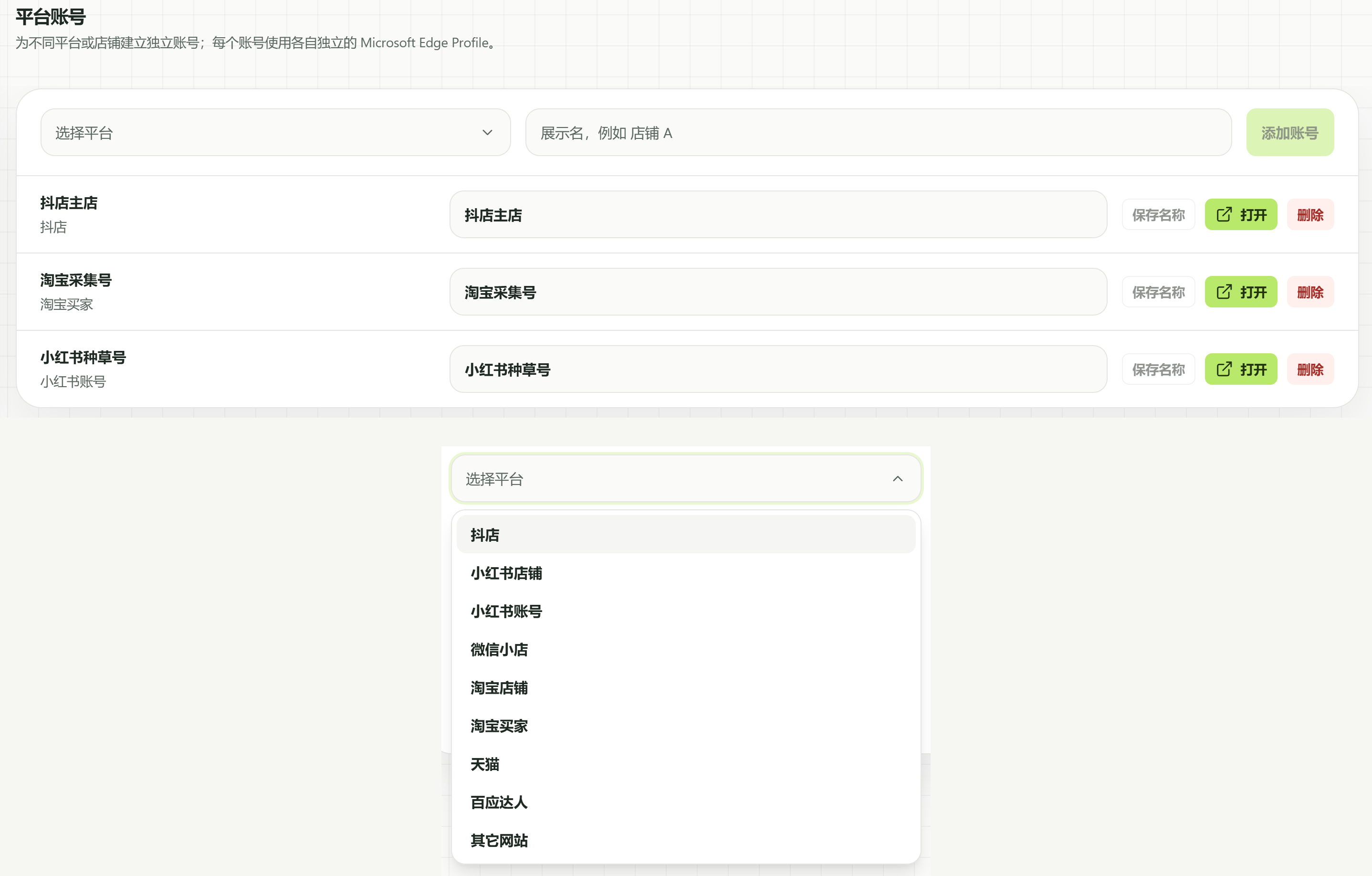Open the top 选择平台 platform dropdown
The image size is (1372, 876).
[275, 132]
